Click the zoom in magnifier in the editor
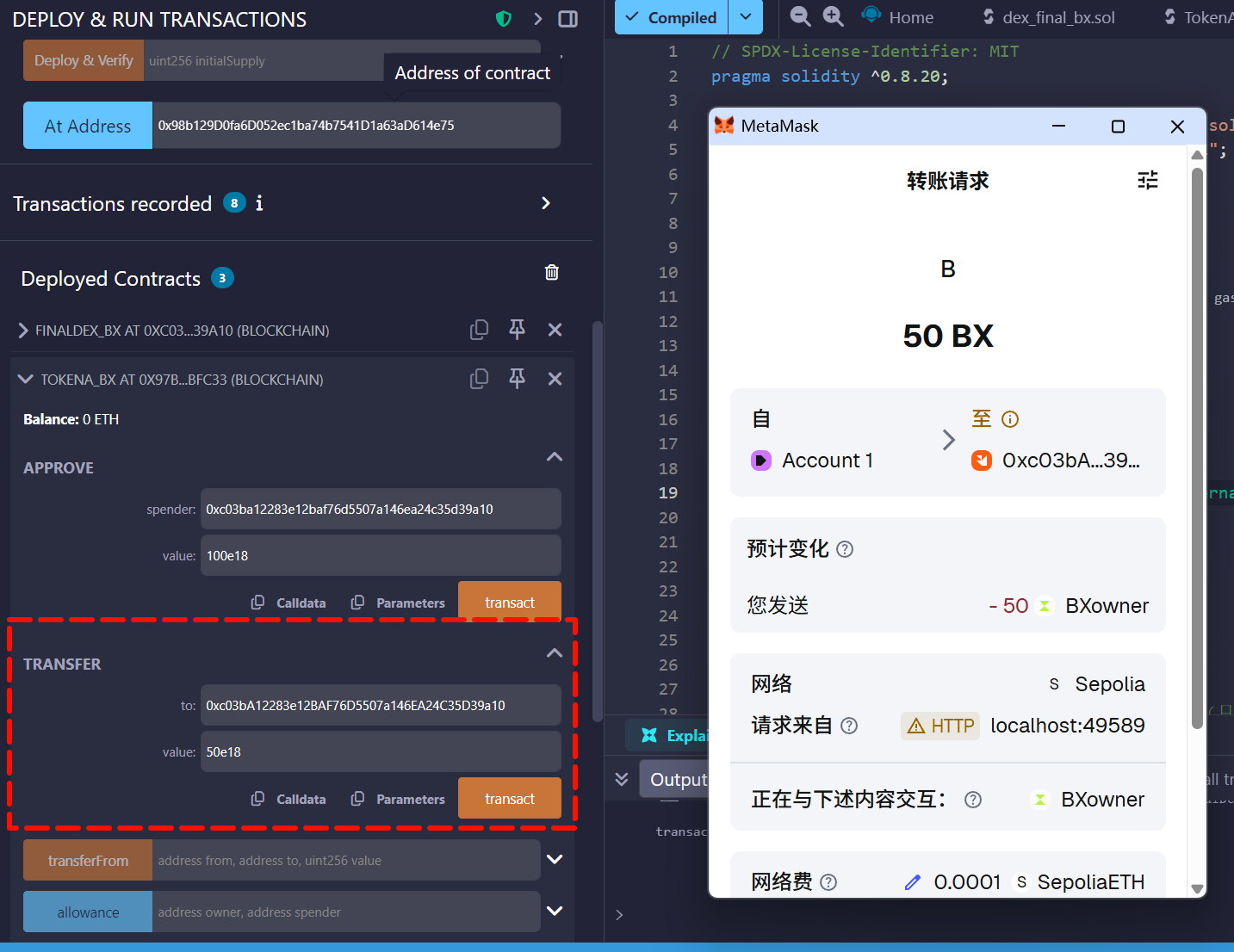 (x=833, y=16)
